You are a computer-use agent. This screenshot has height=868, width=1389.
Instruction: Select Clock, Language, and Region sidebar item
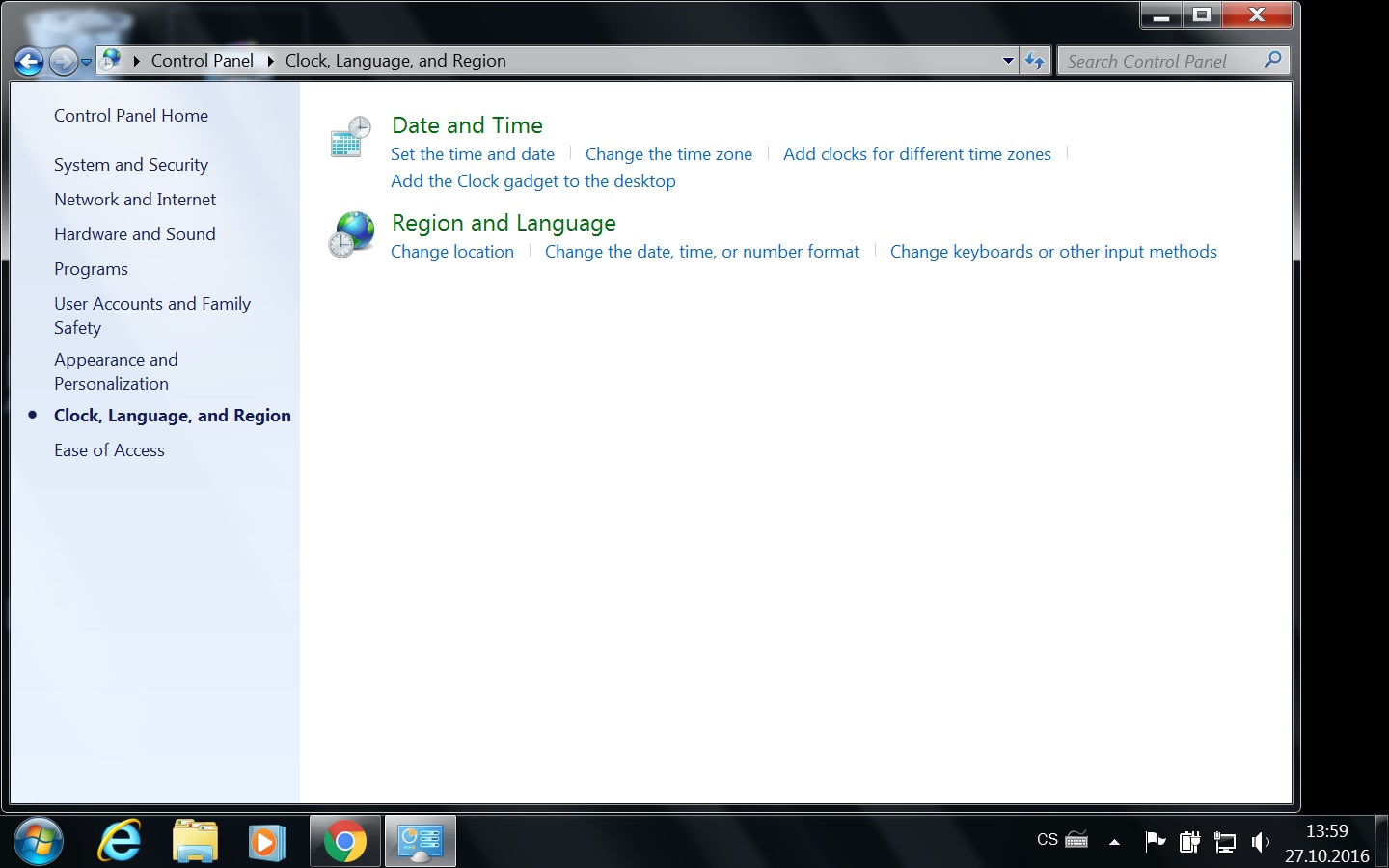(173, 416)
